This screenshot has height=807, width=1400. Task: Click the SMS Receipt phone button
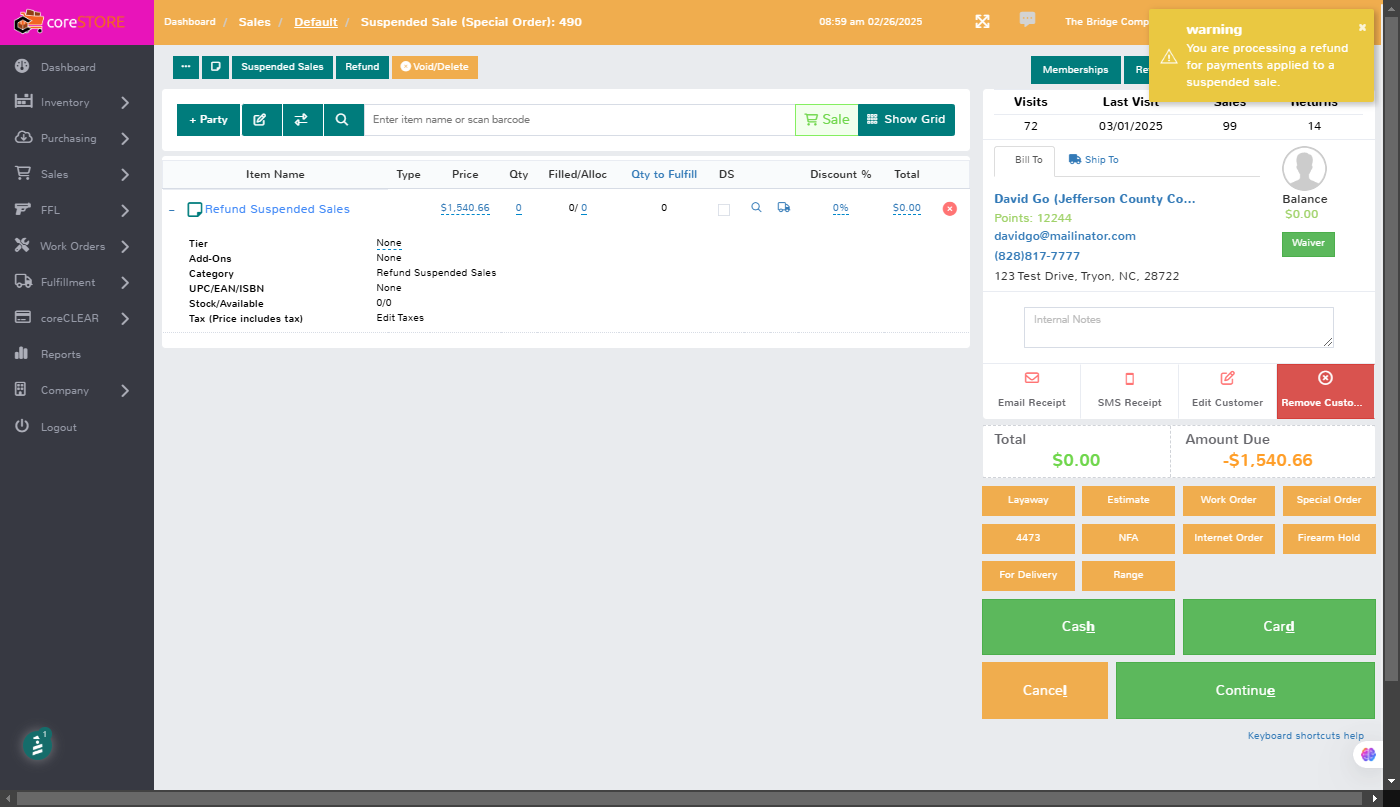point(1130,390)
